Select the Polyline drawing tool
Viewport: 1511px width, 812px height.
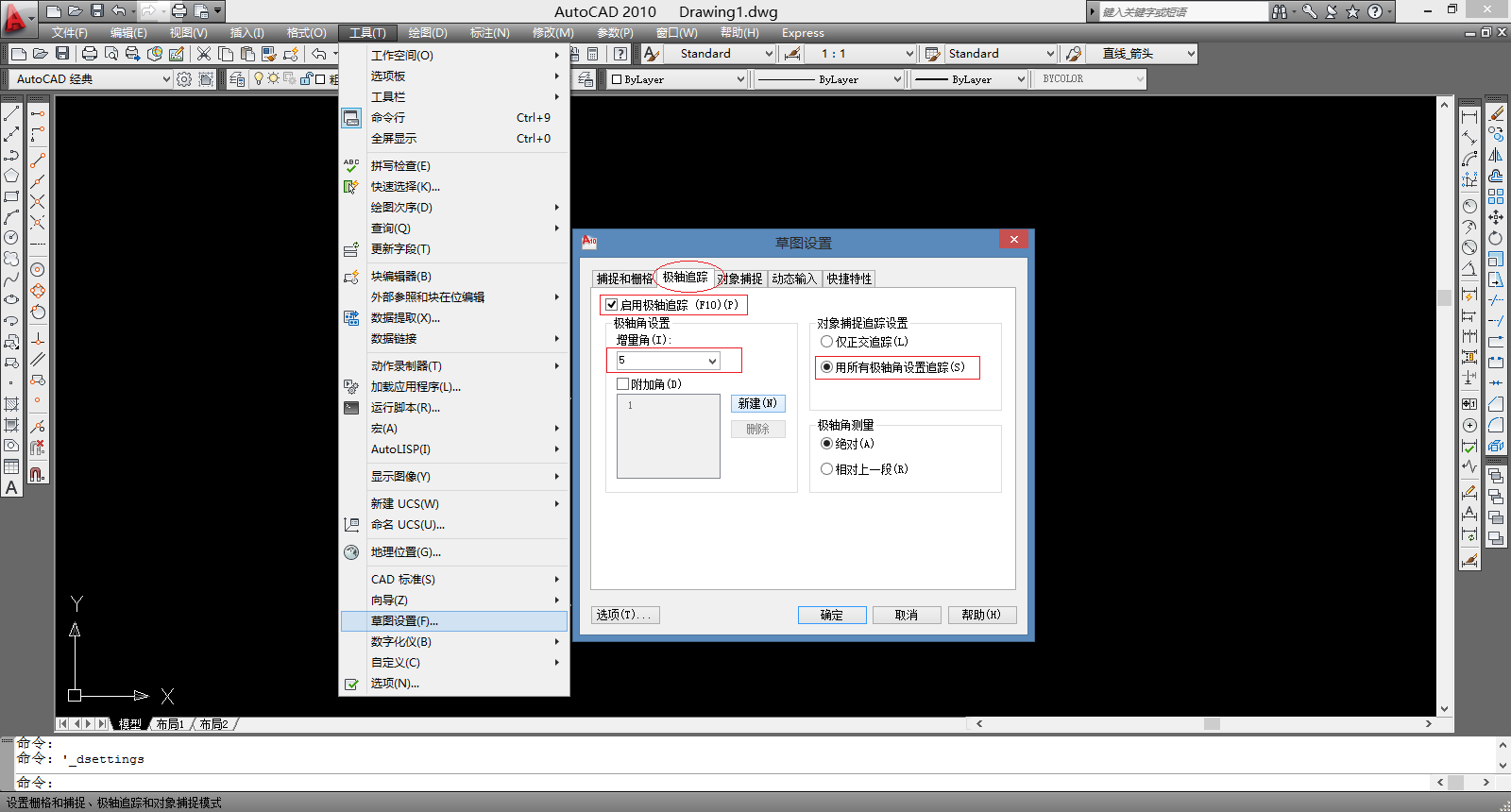[11, 155]
